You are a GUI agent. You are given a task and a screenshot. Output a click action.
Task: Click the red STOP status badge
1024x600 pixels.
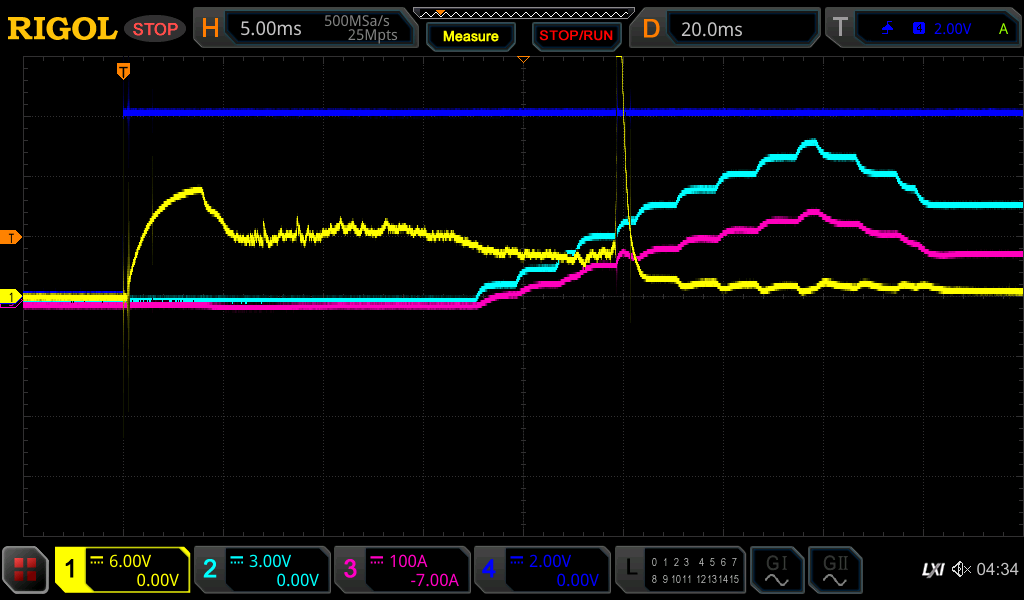(x=155, y=29)
